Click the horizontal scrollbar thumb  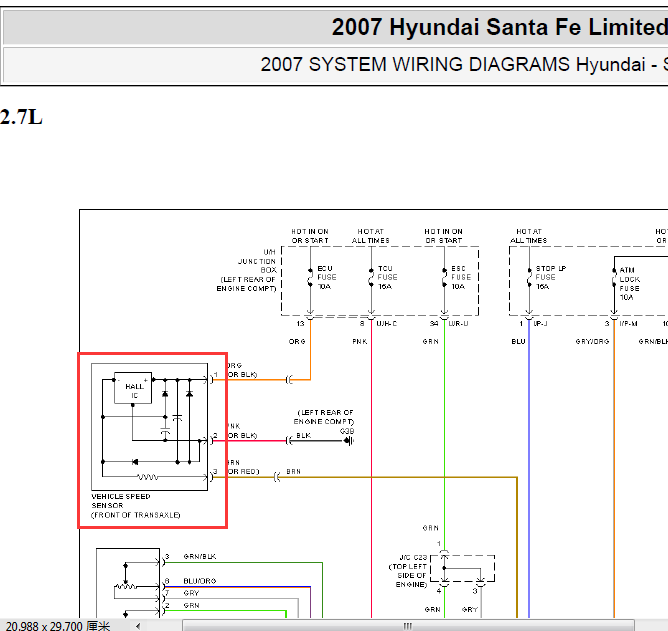(408, 626)
